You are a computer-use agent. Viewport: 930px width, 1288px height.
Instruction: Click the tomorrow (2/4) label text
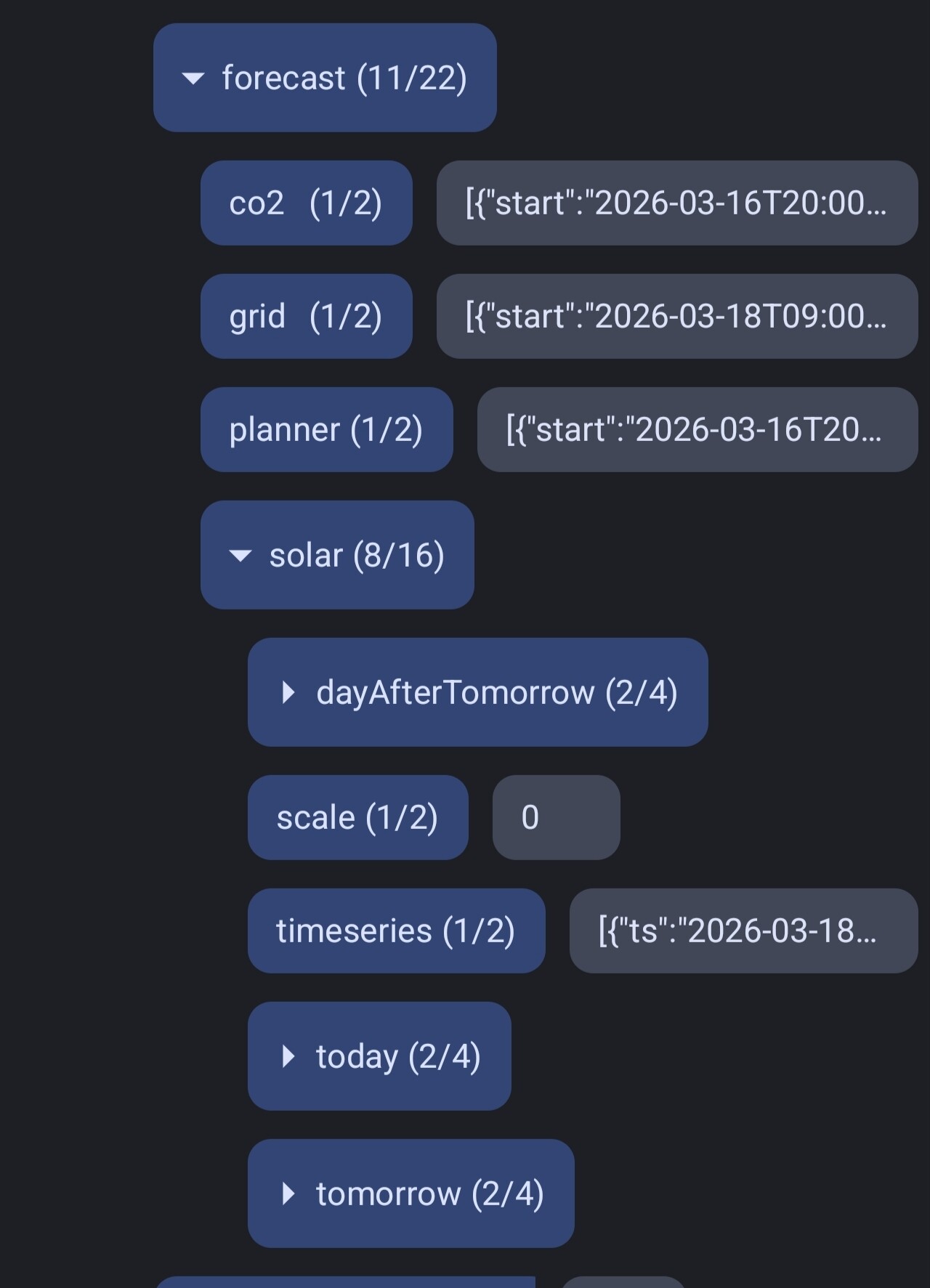pyautogui.click(x=430, y=1194)
